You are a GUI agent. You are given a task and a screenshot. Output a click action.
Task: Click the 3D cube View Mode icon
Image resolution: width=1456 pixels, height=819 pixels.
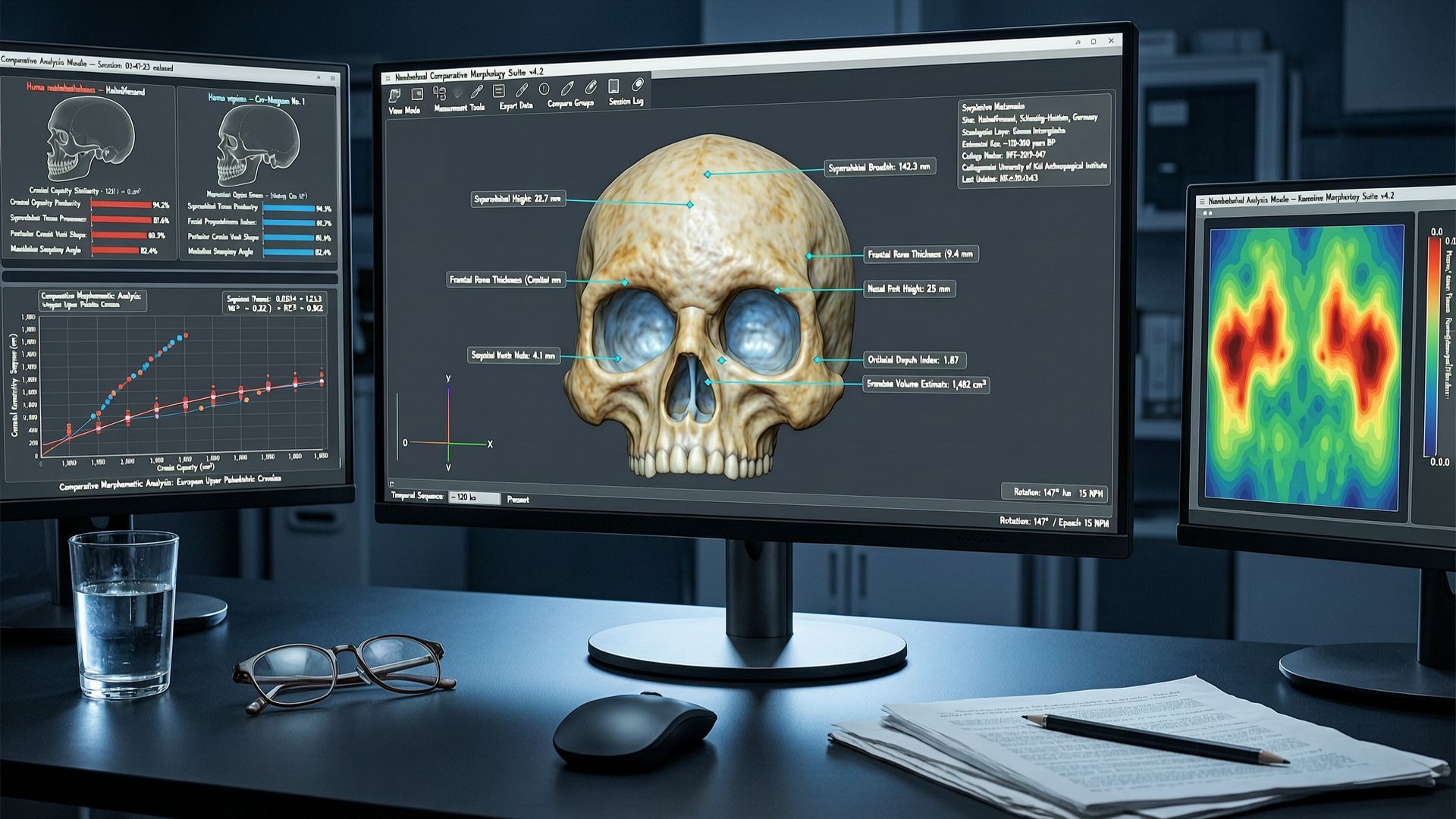[394, 96]
